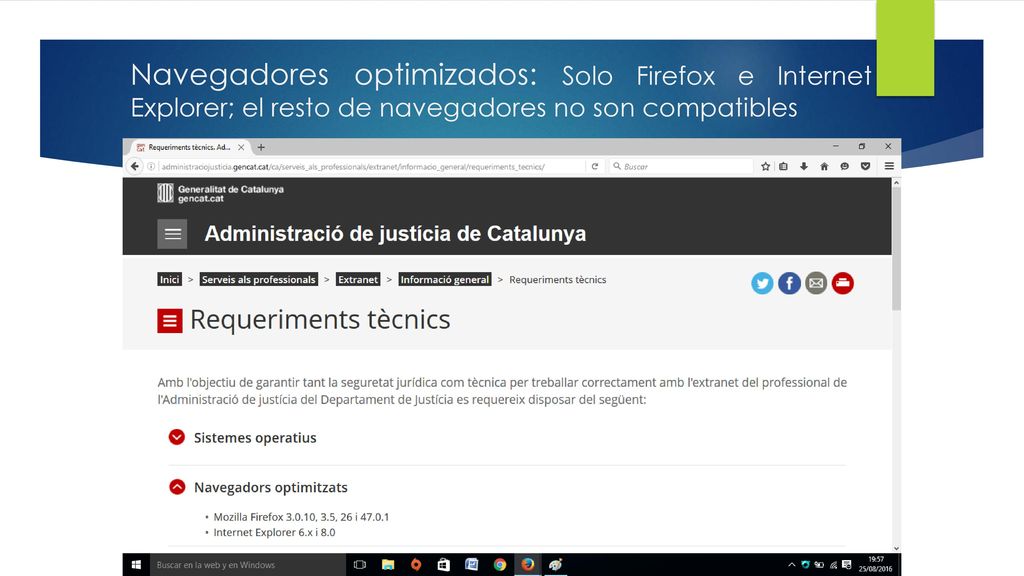
Task: Click the page vertical scrollbar thumb
Action: point(897,249)
